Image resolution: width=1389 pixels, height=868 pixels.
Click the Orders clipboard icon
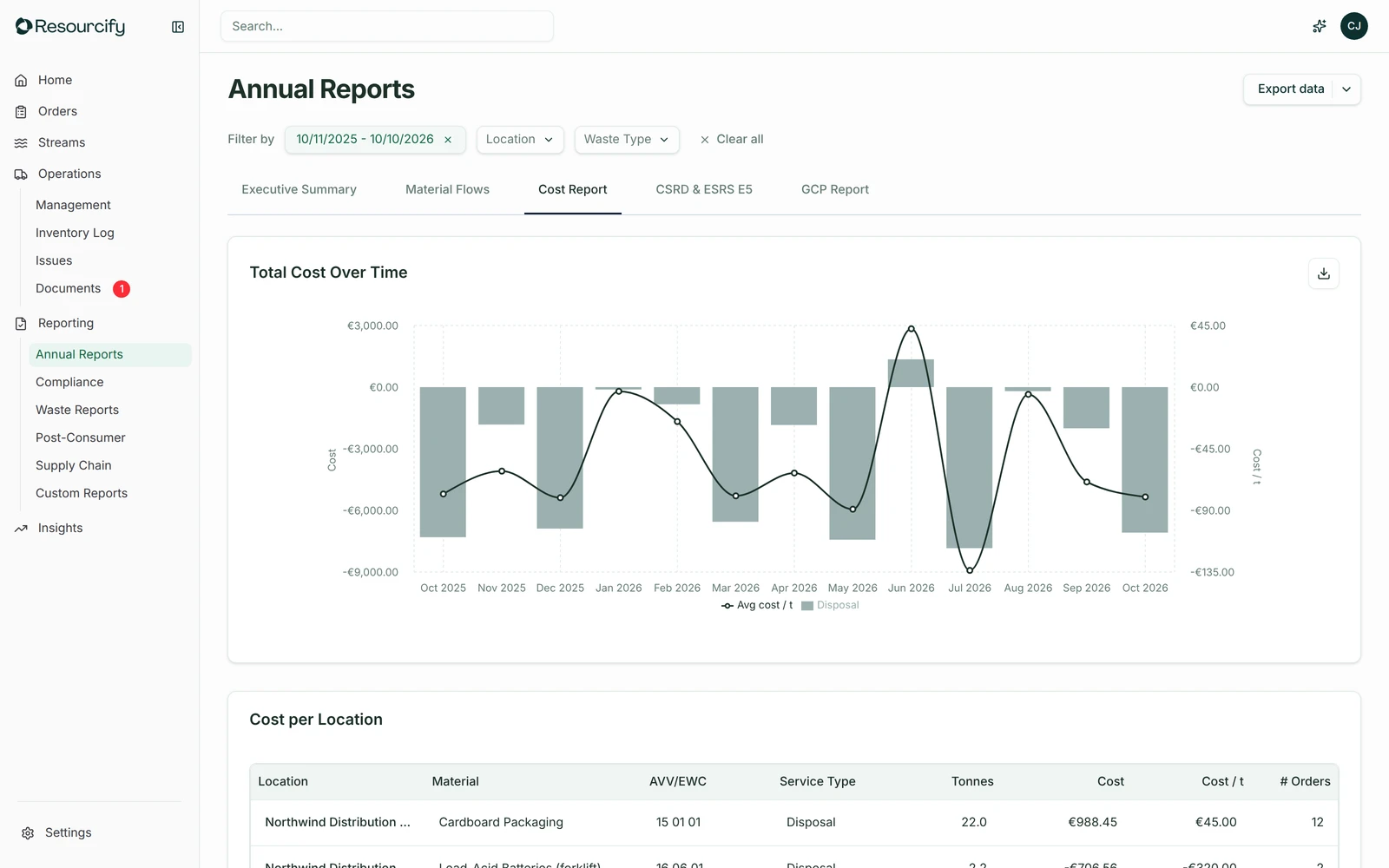(x=21, y=111)
